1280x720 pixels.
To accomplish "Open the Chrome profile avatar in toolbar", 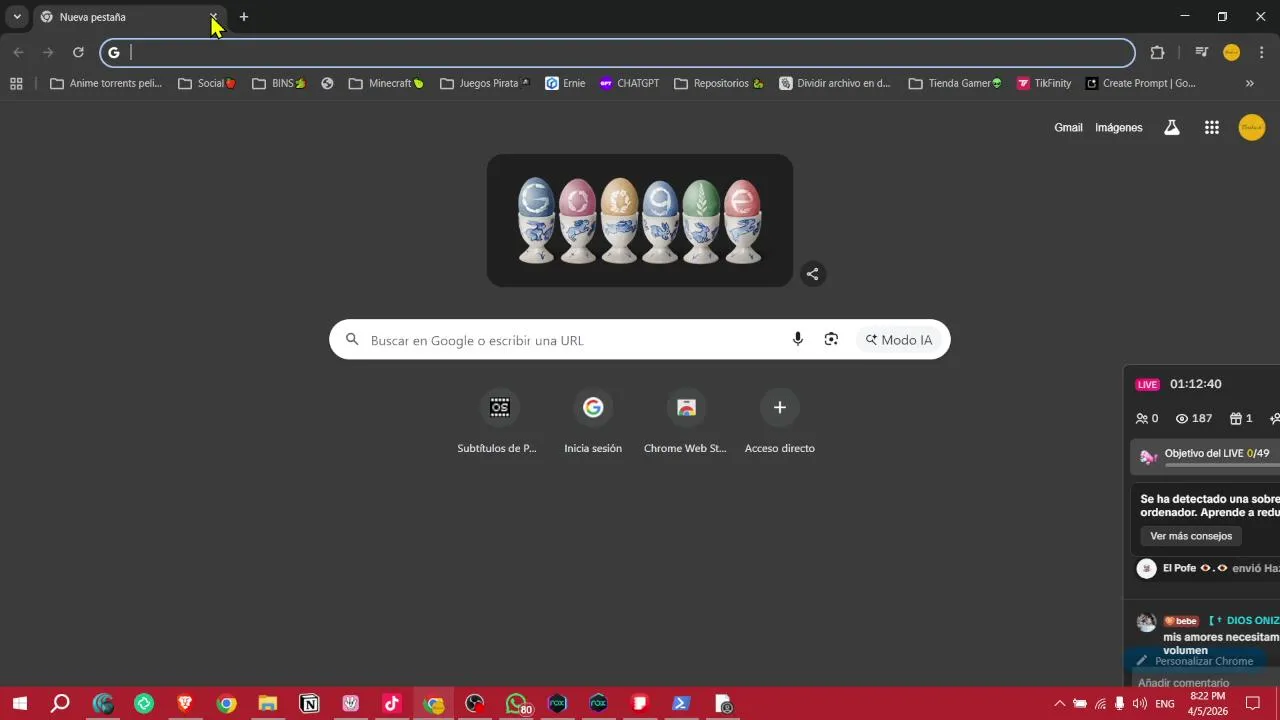I will pos(1232,53).
